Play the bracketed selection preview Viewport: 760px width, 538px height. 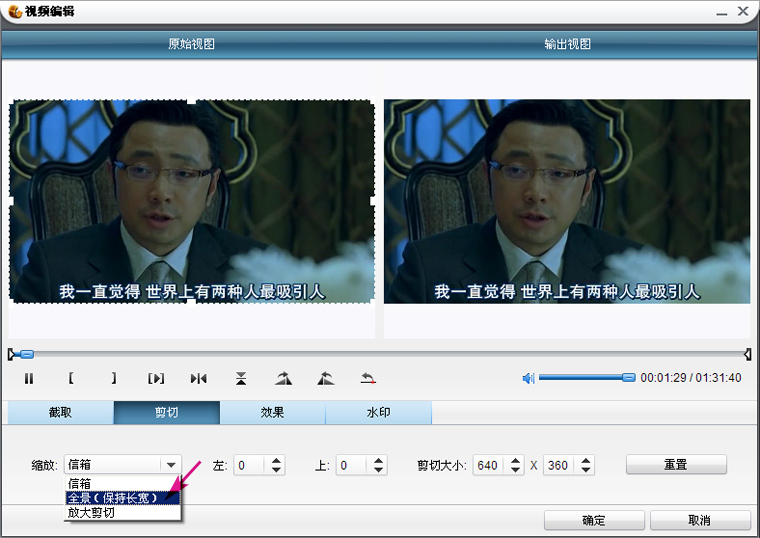tap(156, 379)
